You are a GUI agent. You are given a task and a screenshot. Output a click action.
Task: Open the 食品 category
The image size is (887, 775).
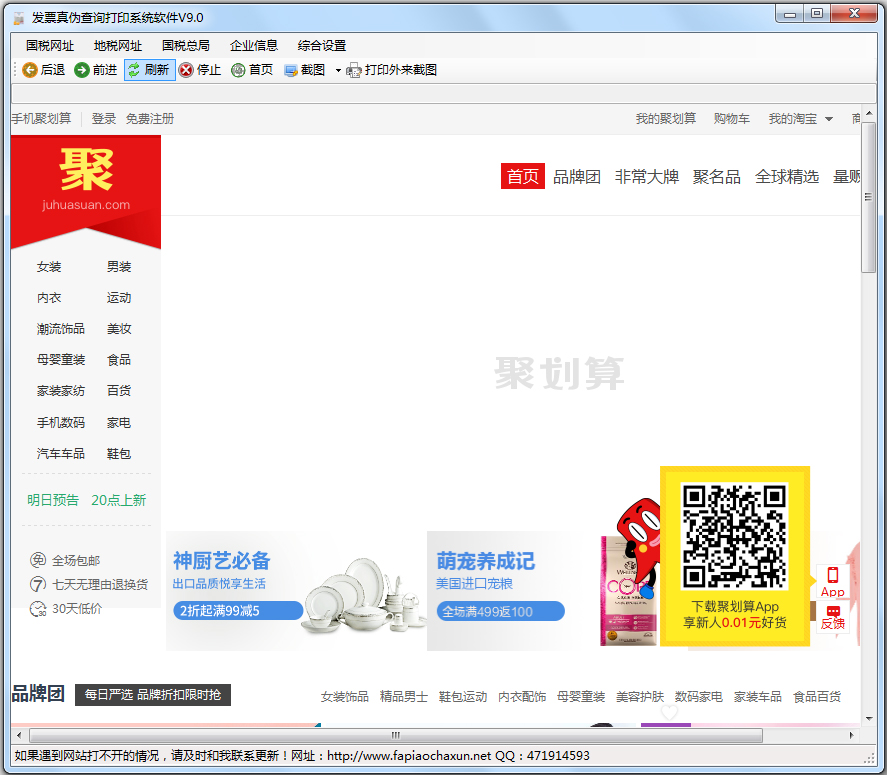point(119,360)
